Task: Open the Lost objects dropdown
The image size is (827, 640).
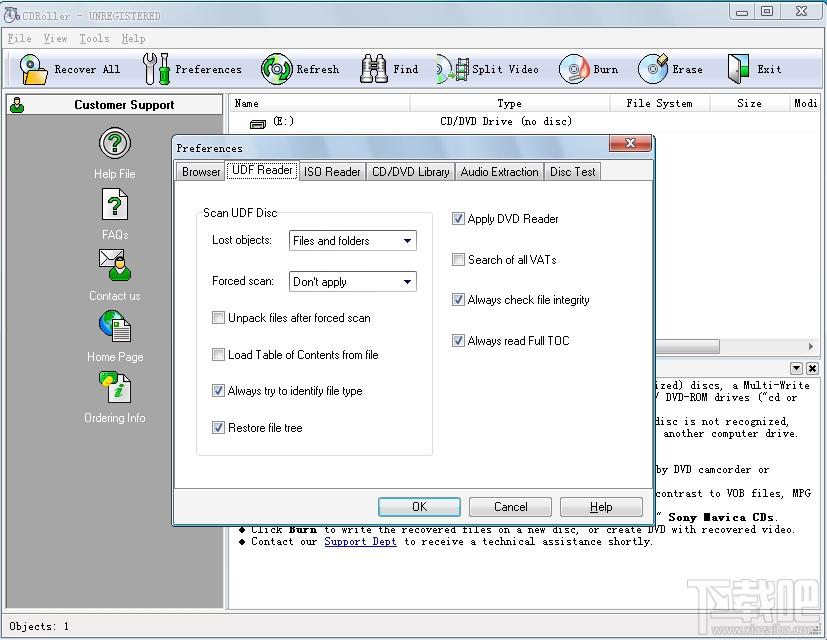Action: pyautogui.click(x=352, y=241)
